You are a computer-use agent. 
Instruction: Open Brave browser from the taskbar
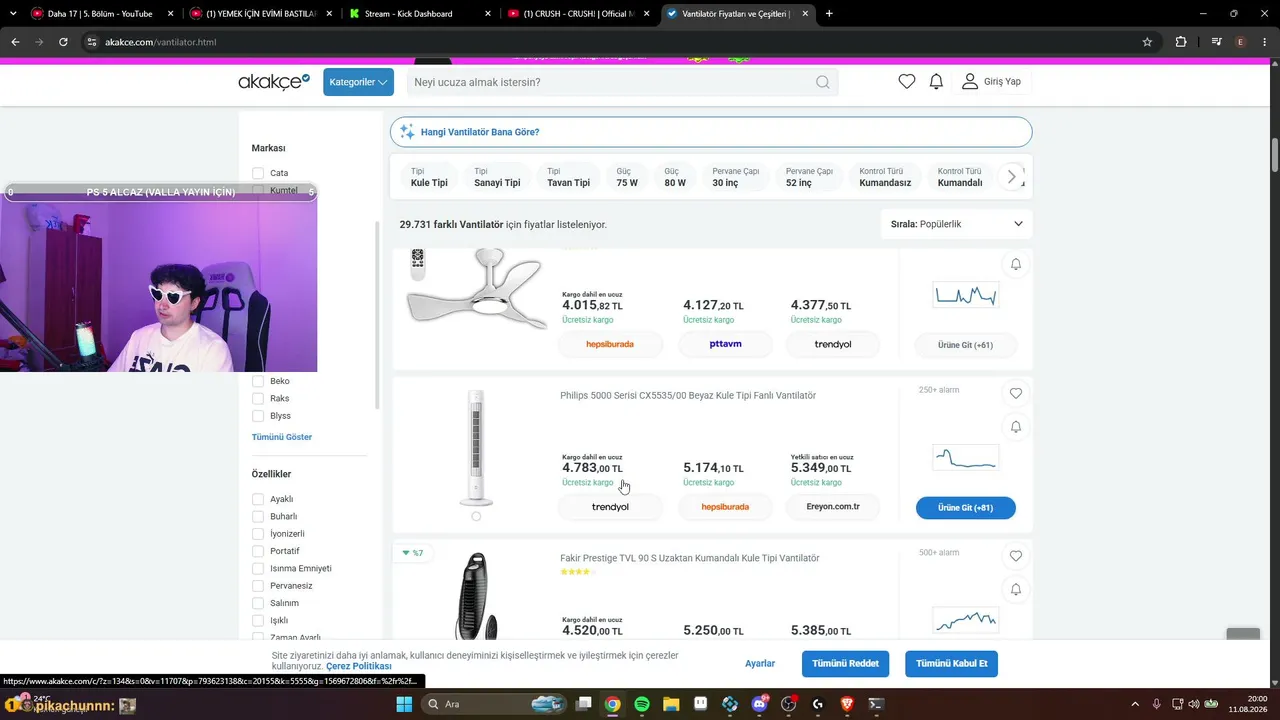(x=847, y=704)
